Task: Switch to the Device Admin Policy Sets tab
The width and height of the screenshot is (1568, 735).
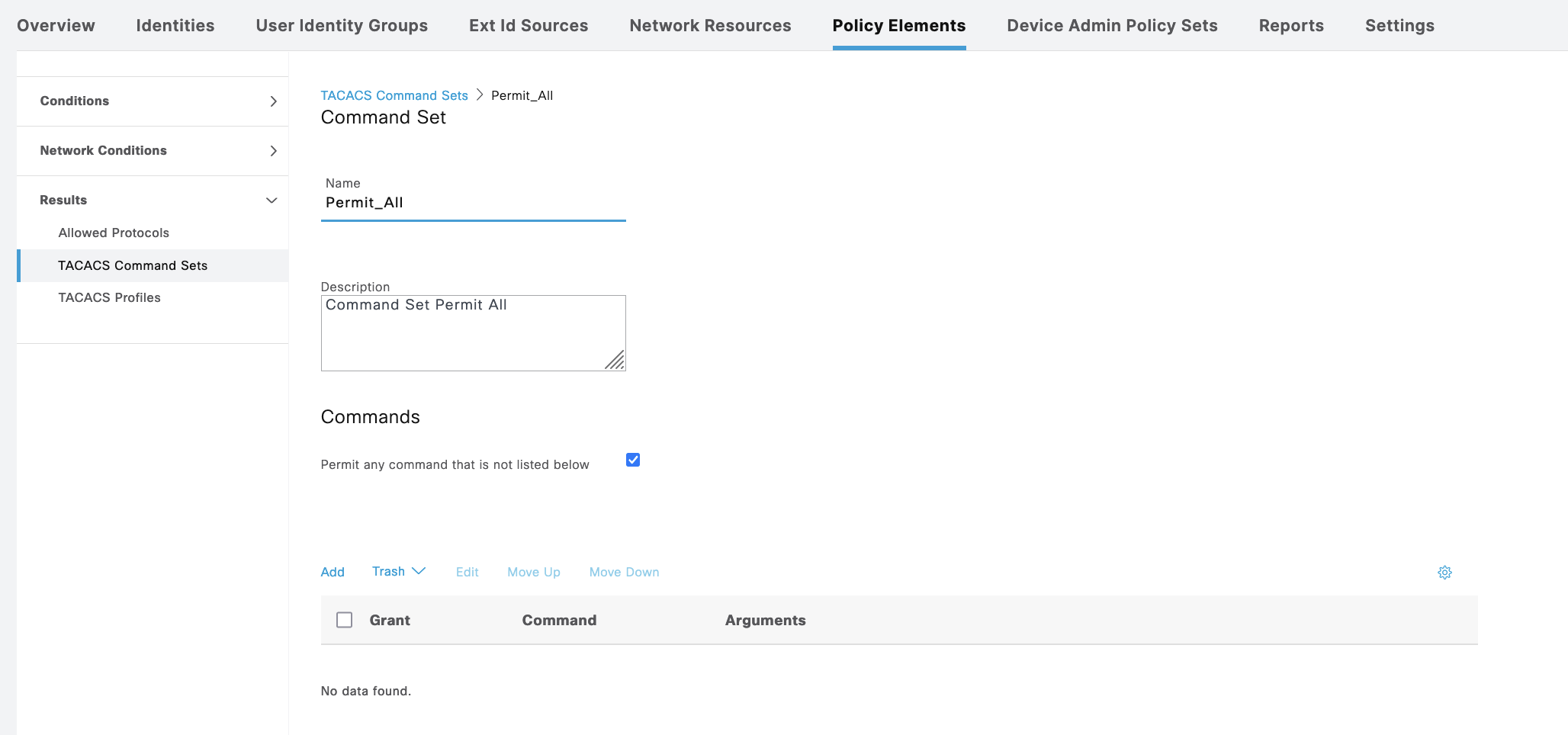Action: coord(1111,26)
